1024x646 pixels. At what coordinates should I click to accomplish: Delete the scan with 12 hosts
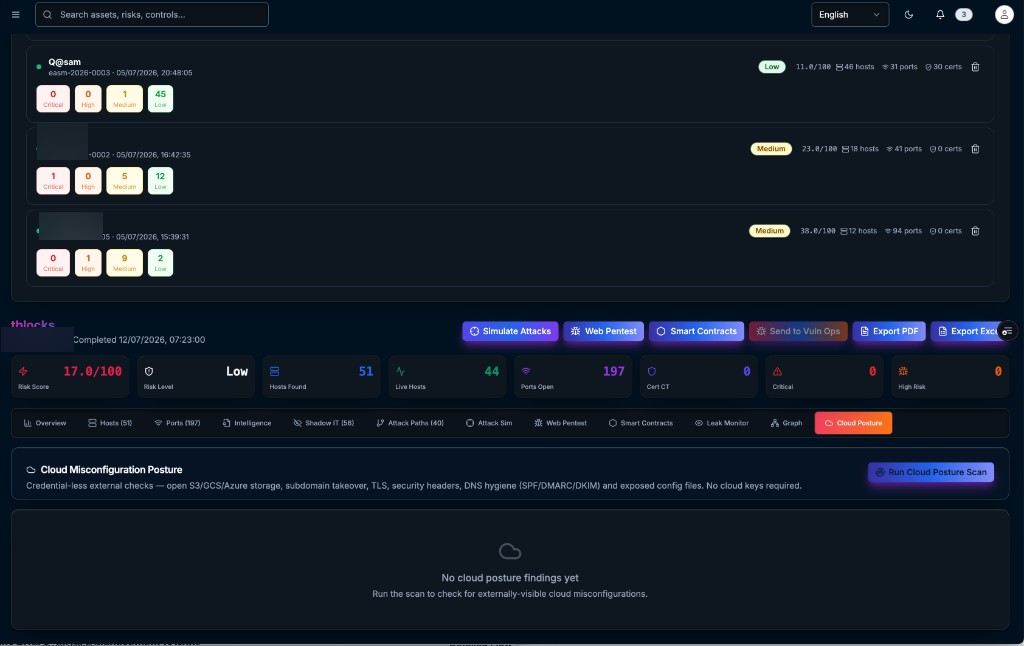975,231
